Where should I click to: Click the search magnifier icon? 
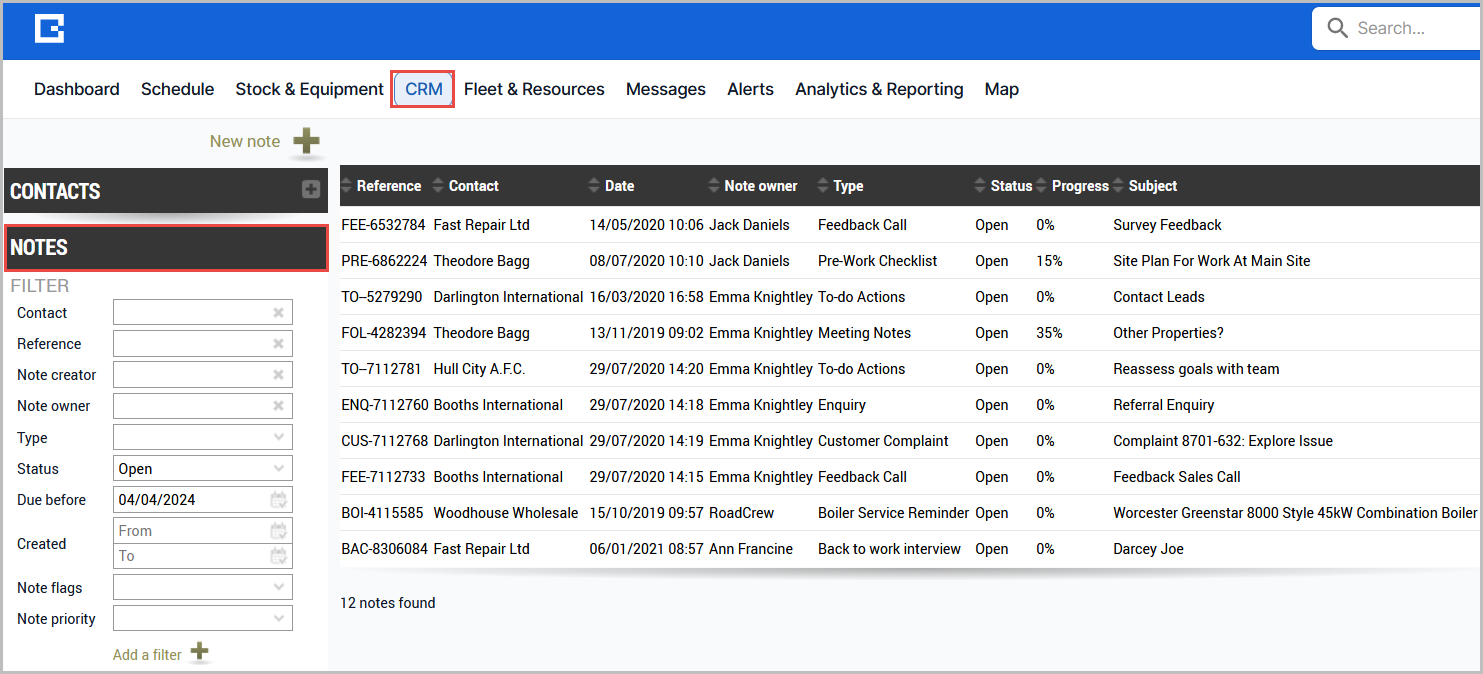1337,29
